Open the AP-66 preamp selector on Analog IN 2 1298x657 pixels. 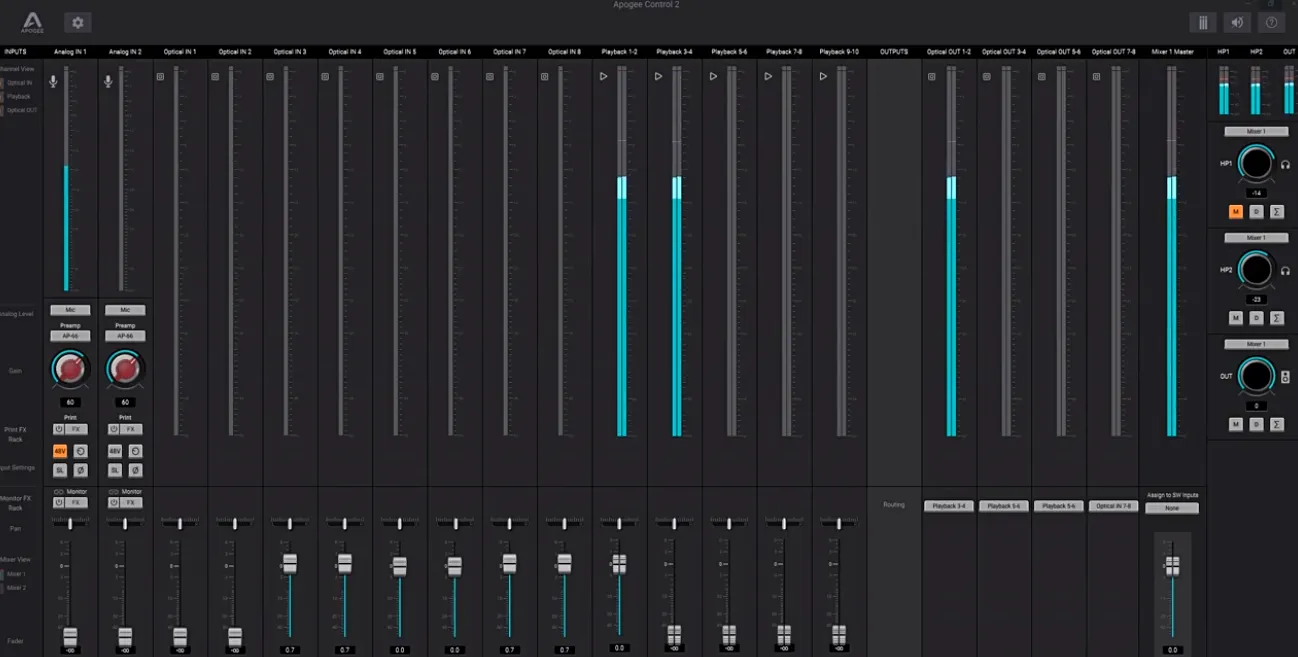point(125,336)
